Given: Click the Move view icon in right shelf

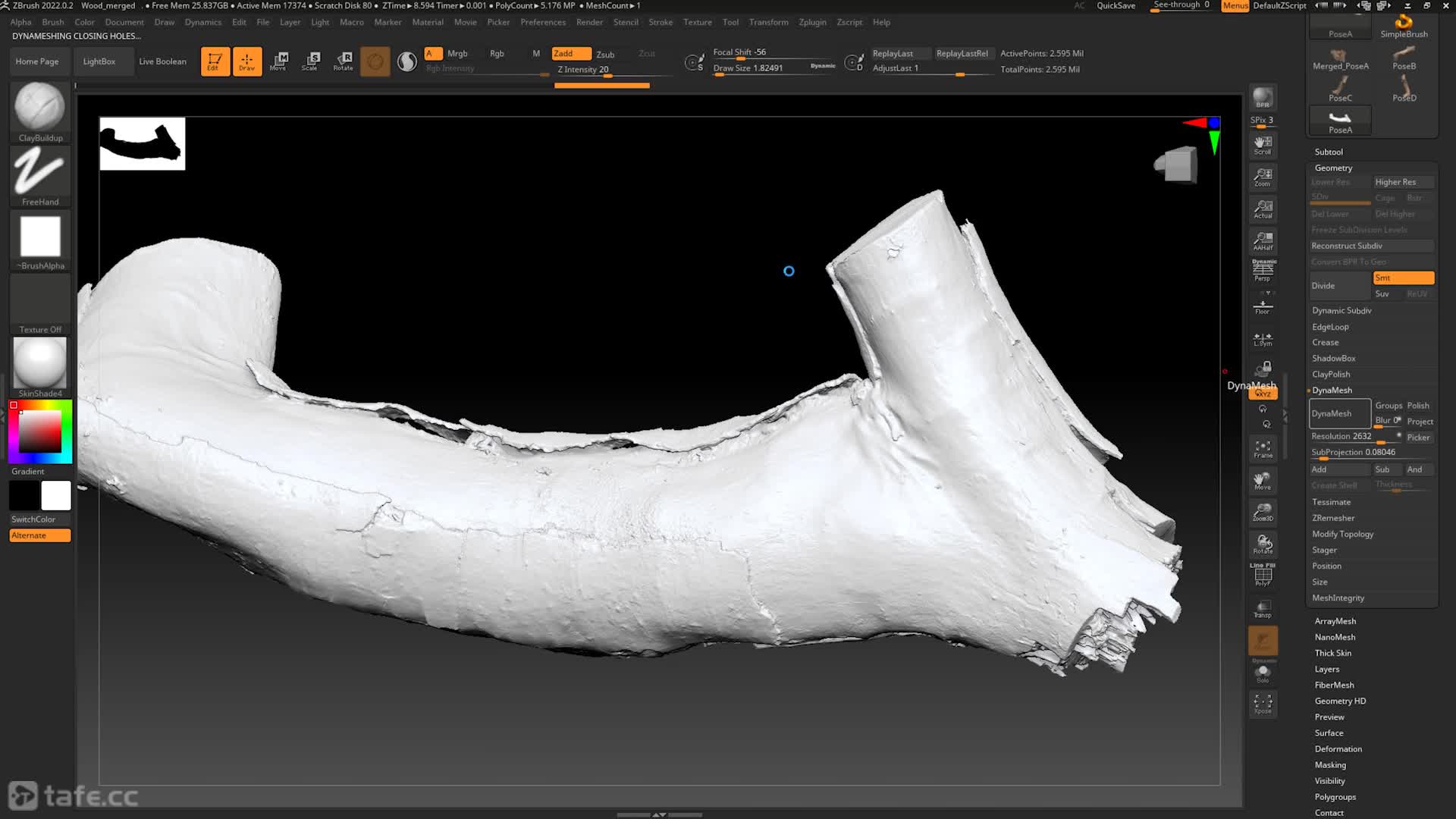Looking at the screenshot, I should click(1263, 481).
